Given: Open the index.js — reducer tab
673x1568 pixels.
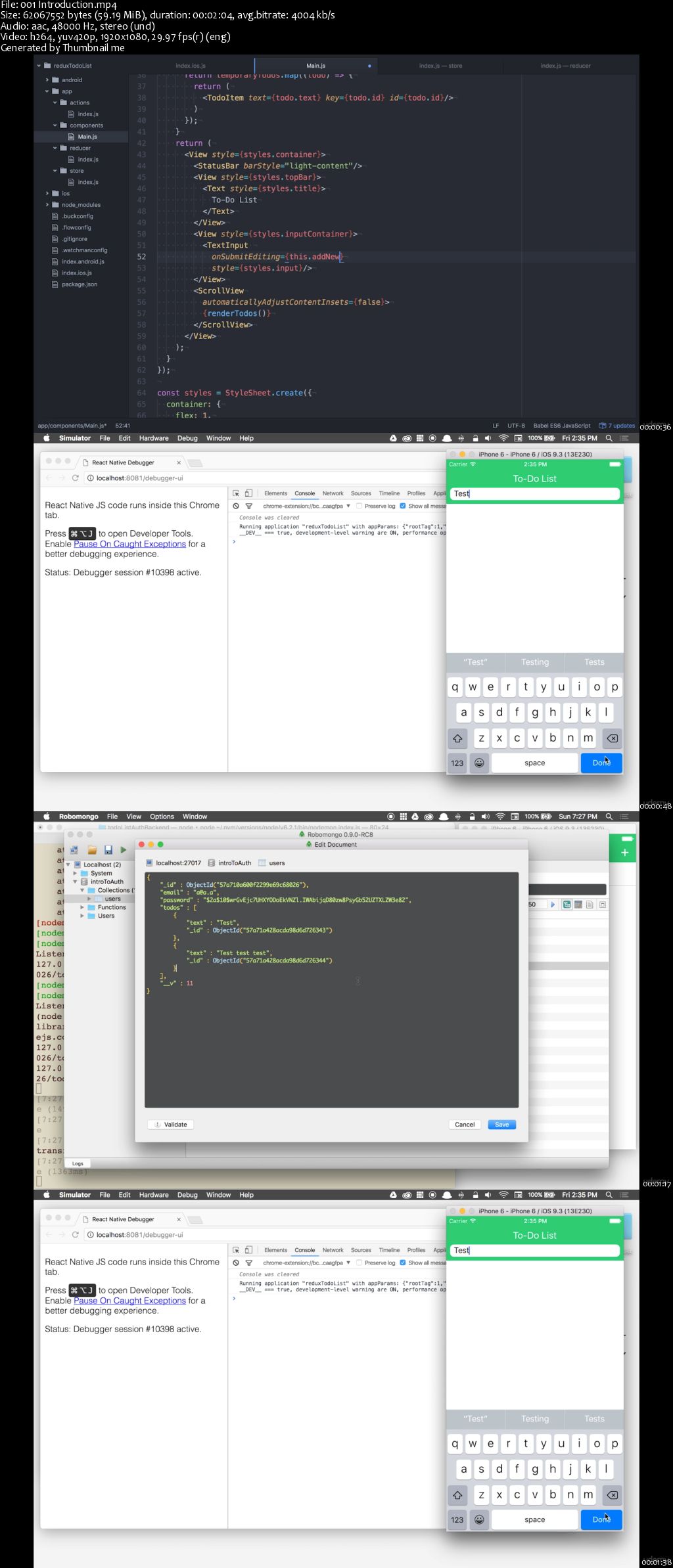Looking at the screenshot, I should (x=565, y=66).
